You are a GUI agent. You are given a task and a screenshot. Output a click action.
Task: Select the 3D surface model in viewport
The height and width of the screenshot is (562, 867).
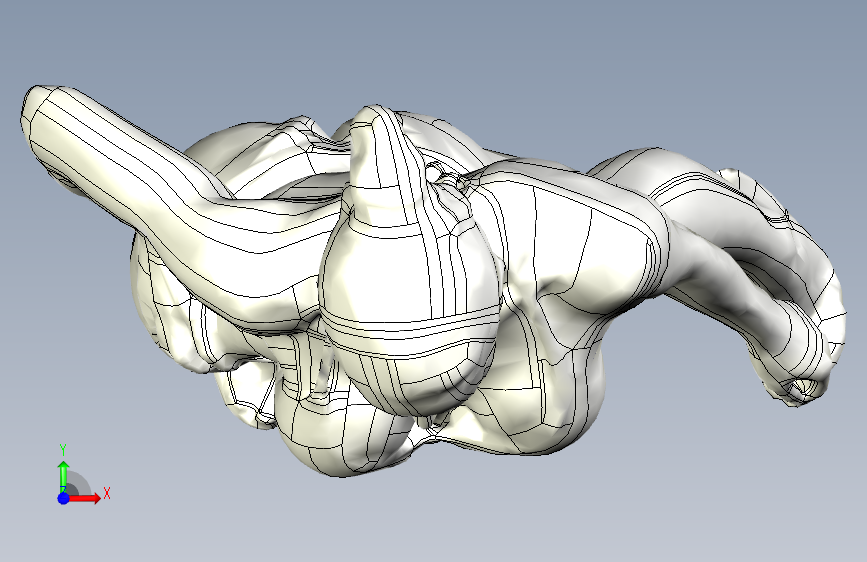[434, 281]
